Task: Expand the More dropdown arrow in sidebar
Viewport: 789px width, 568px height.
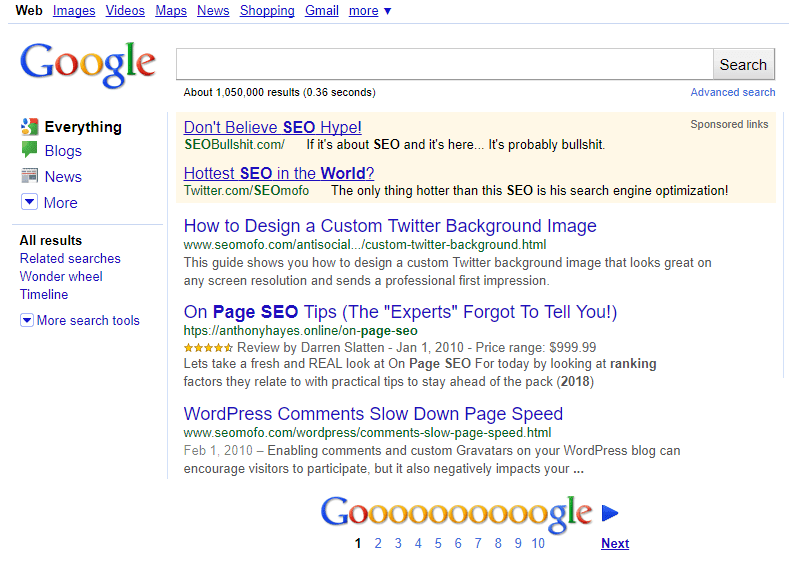Action: point(29,202)
